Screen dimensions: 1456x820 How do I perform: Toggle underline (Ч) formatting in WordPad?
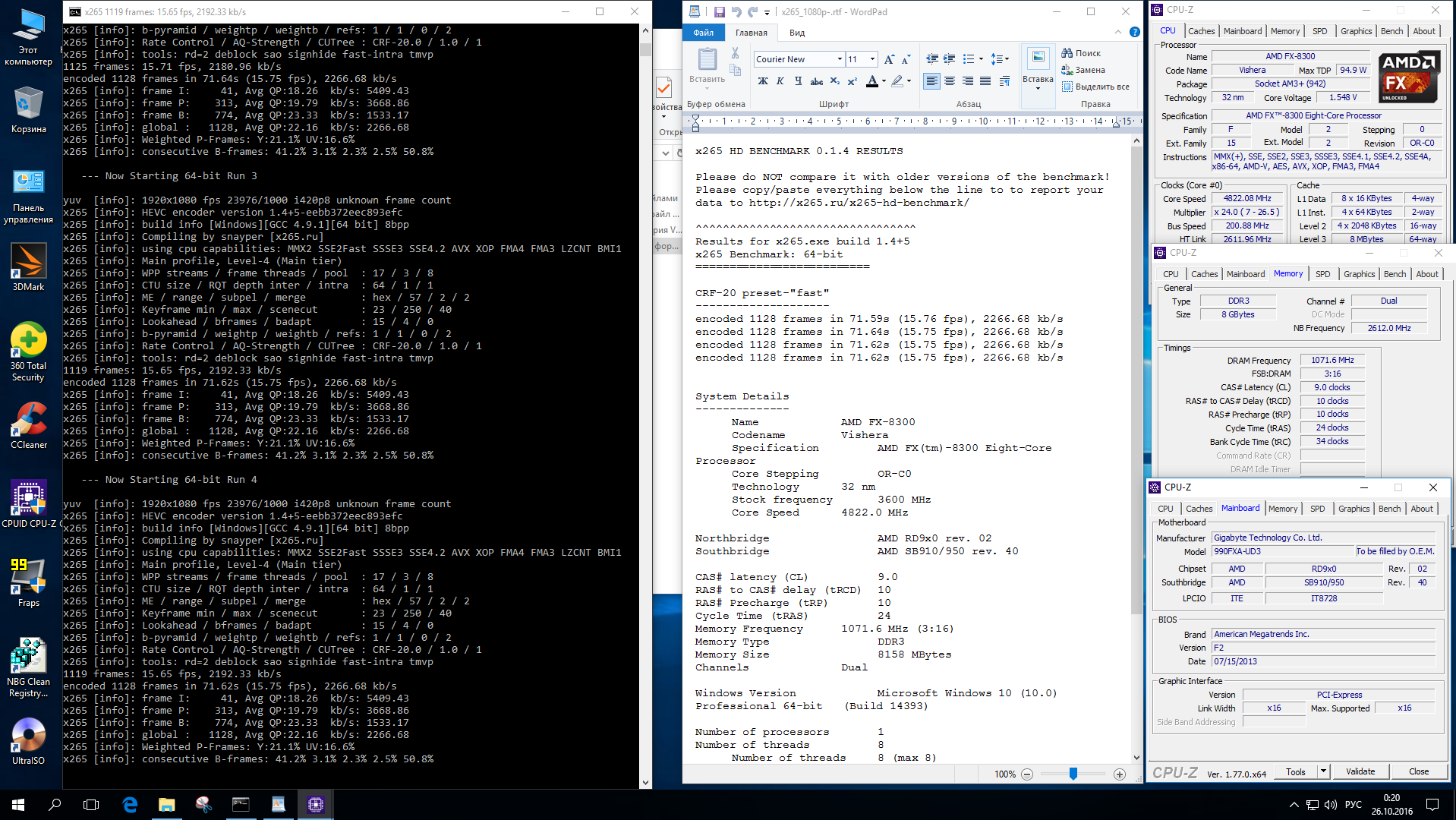(x=798, y=81)
